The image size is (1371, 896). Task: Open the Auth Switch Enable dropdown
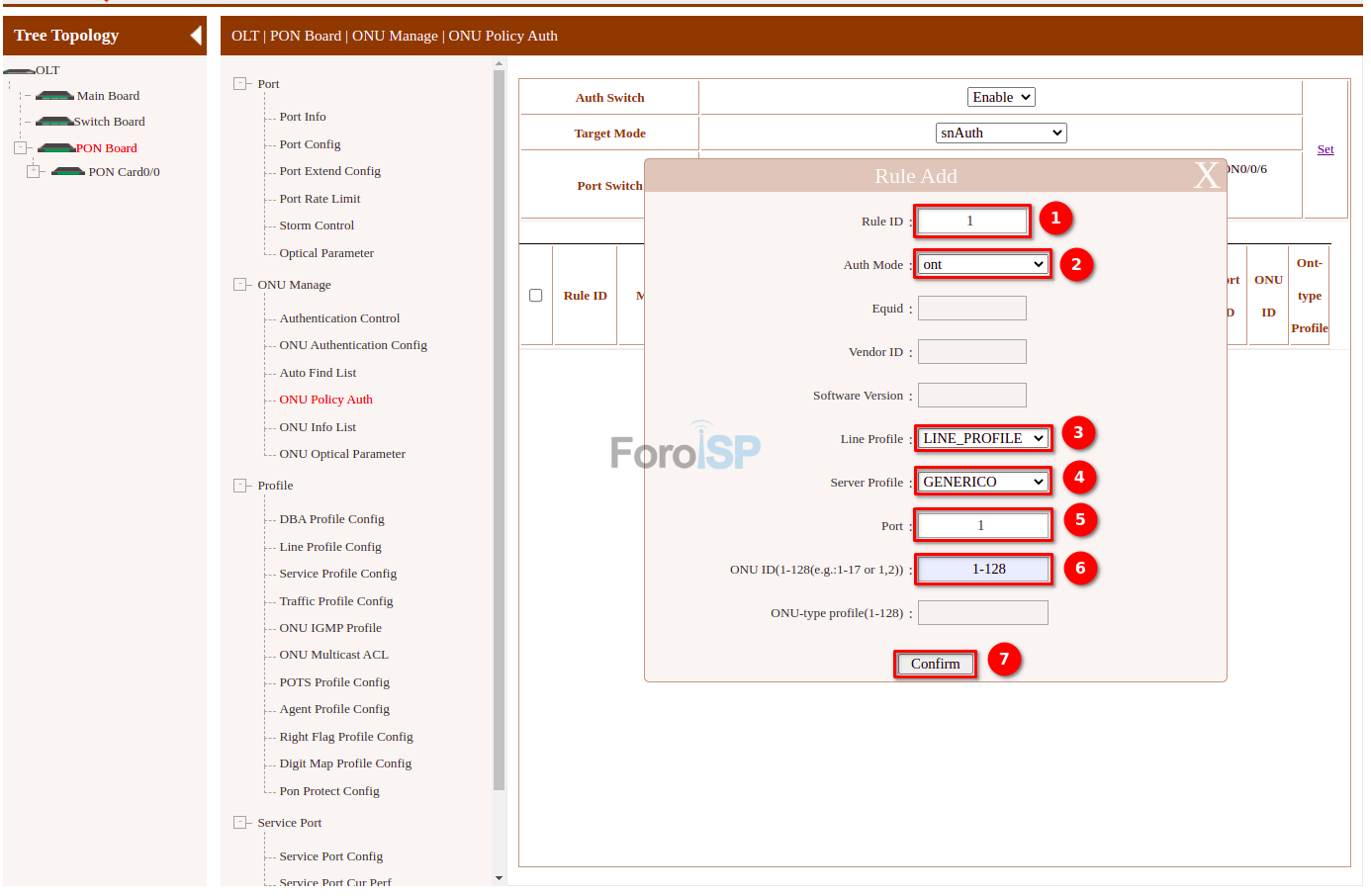point(1001,97)
